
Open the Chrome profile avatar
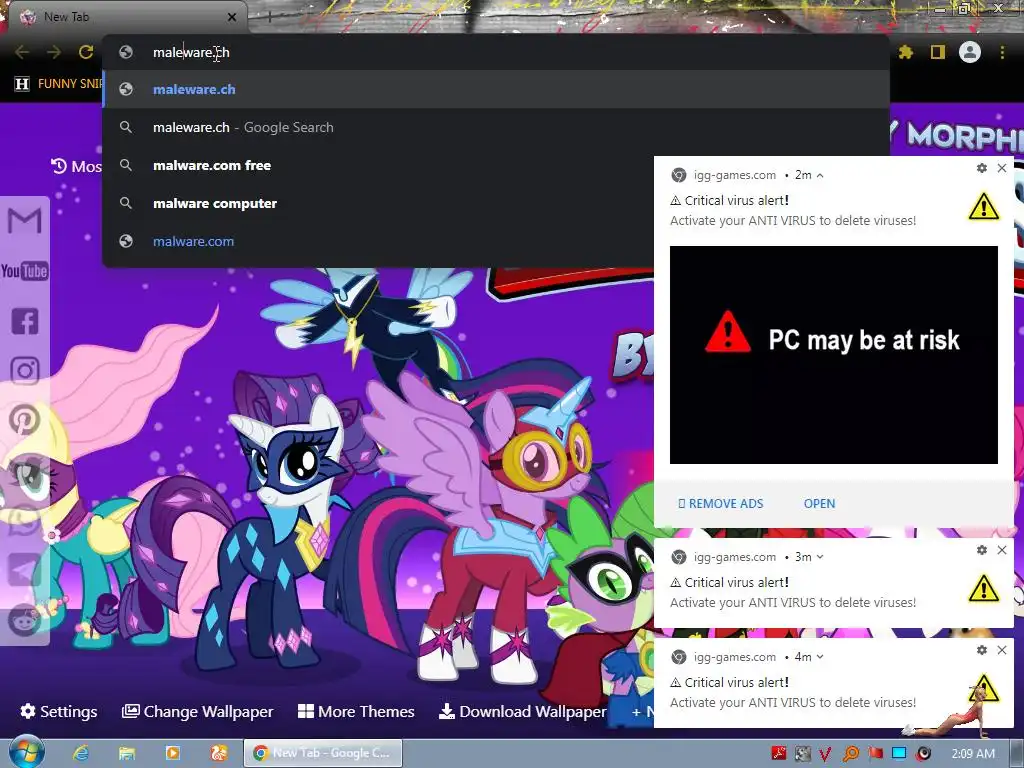point(970,52)
